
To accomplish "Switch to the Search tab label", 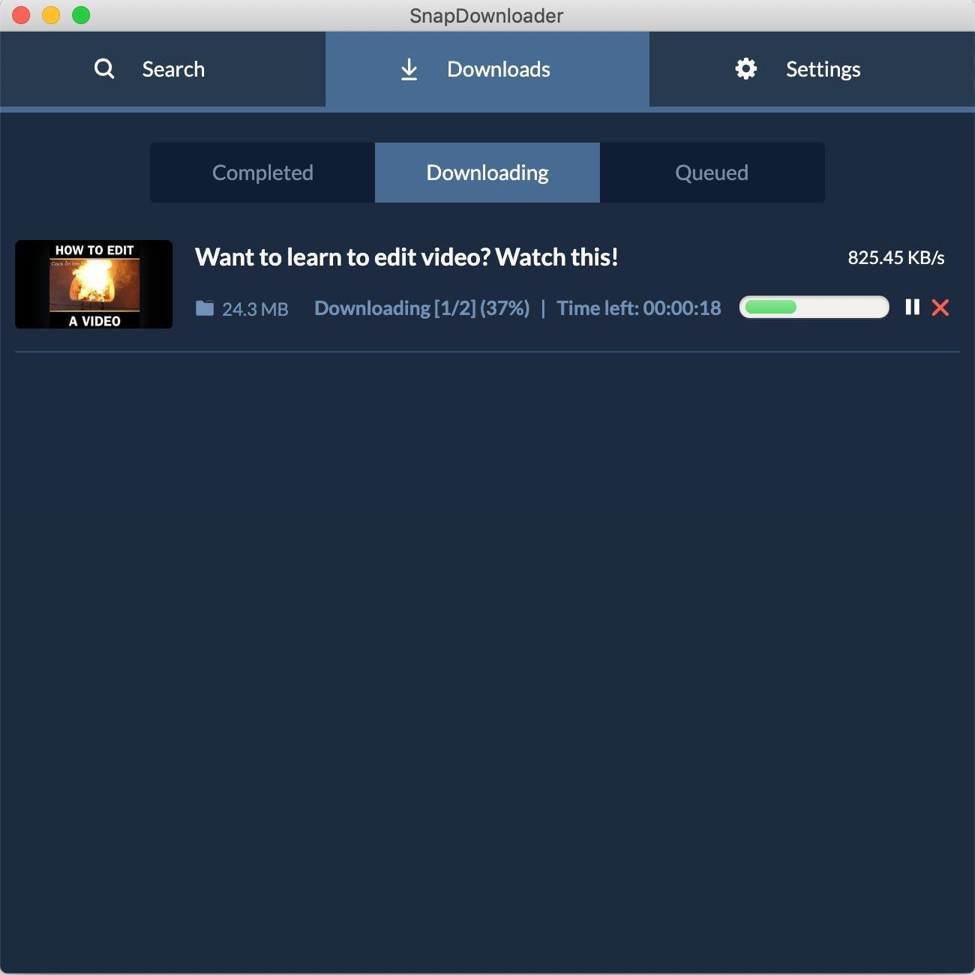I will tap(173, 69).
